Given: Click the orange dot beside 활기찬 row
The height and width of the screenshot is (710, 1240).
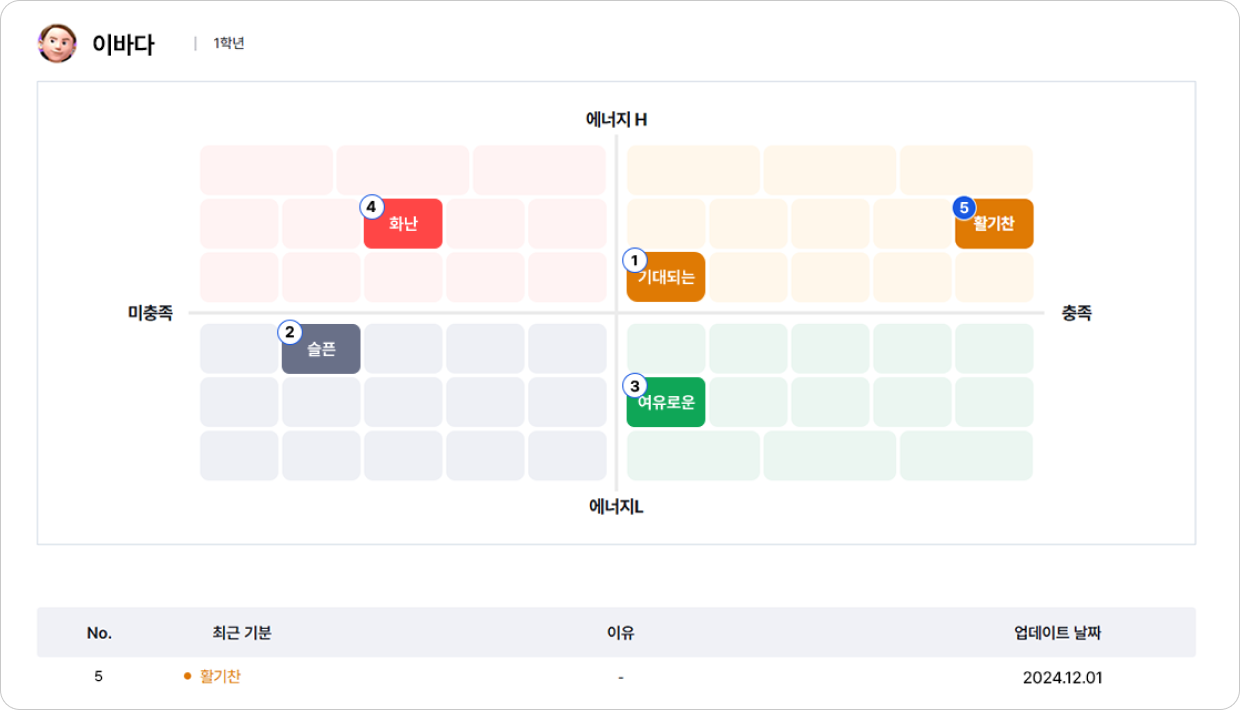Looking at the screenshot, I should click(187, 677).
